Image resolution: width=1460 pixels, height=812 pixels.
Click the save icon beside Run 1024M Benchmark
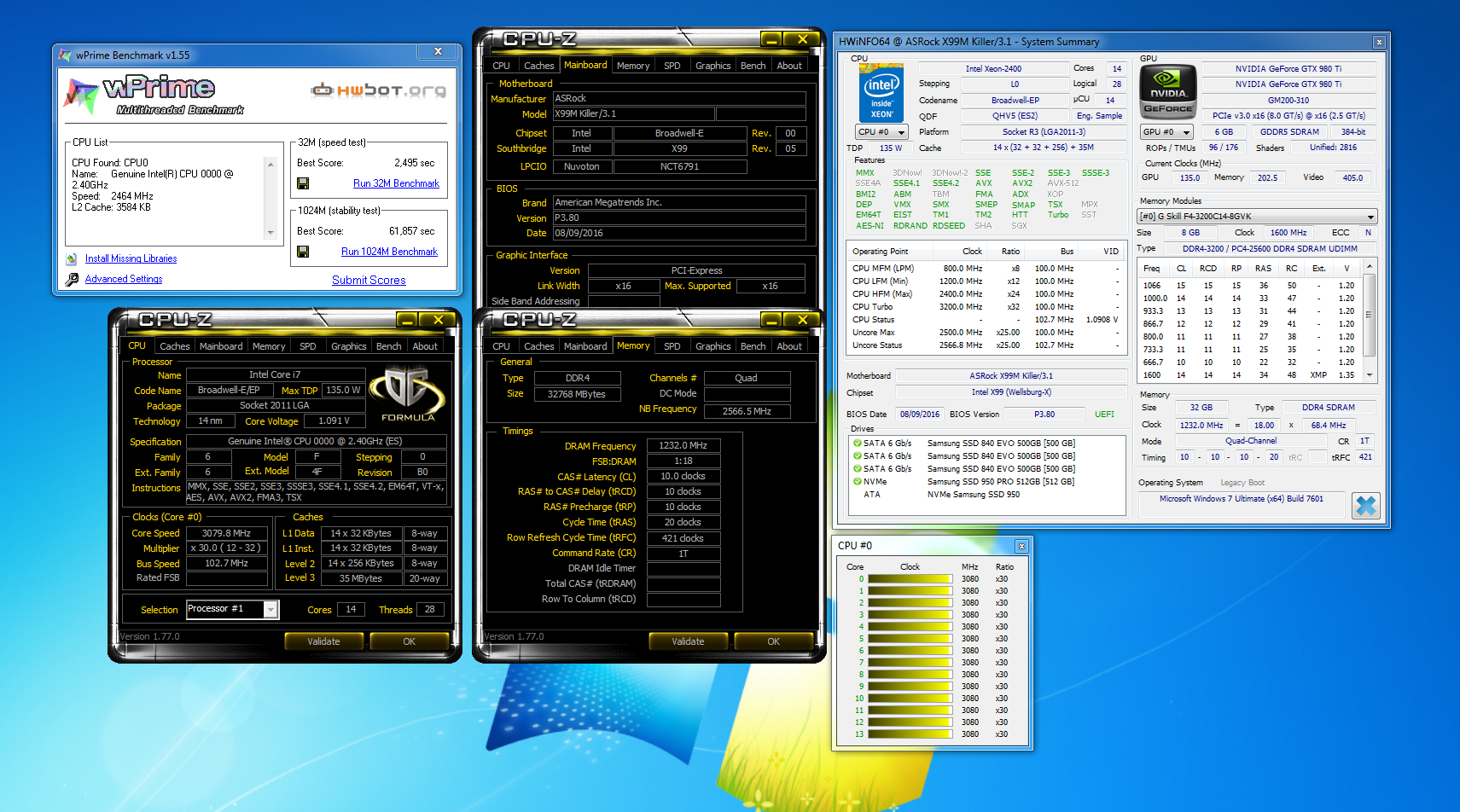coord(303,252)
